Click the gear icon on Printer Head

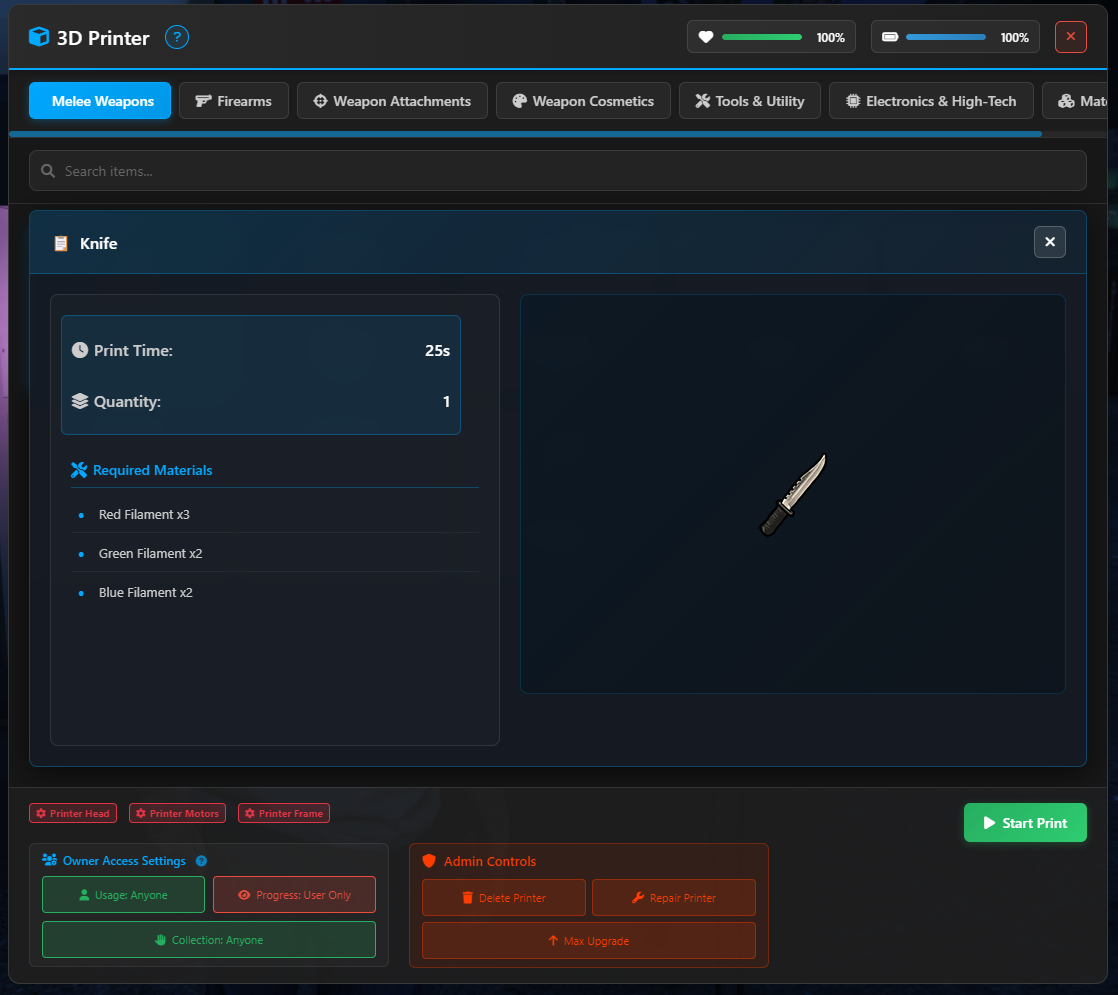click(x=41, y=813)
